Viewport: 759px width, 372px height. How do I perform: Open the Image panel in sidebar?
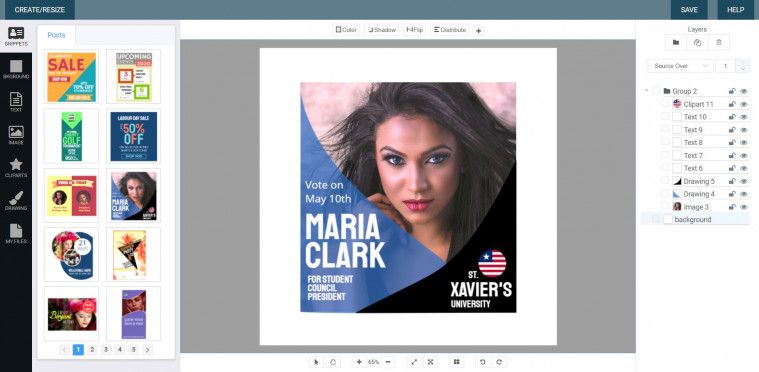click(x=15, y=135)
